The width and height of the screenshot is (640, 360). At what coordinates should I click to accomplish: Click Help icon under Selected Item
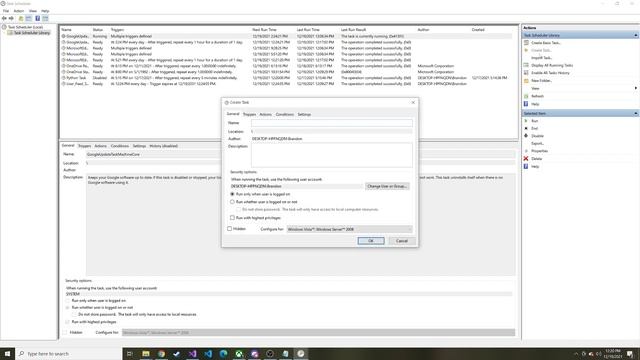click(526, 166)
